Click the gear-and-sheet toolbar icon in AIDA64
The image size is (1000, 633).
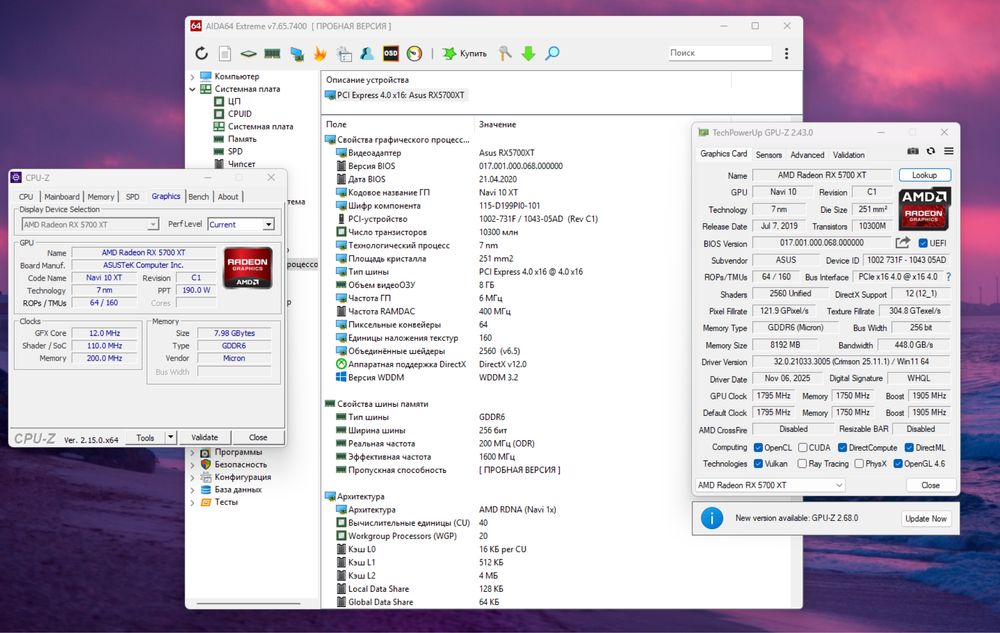coord(344,54)
